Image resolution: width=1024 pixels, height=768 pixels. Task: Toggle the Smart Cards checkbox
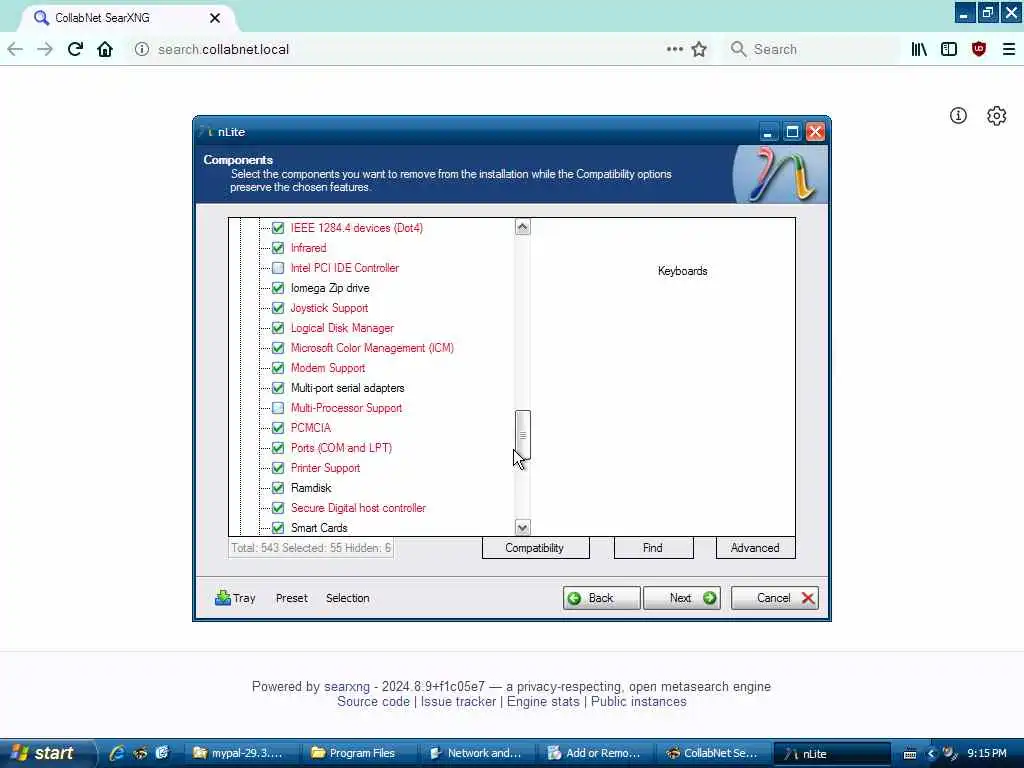pos(278,528)
